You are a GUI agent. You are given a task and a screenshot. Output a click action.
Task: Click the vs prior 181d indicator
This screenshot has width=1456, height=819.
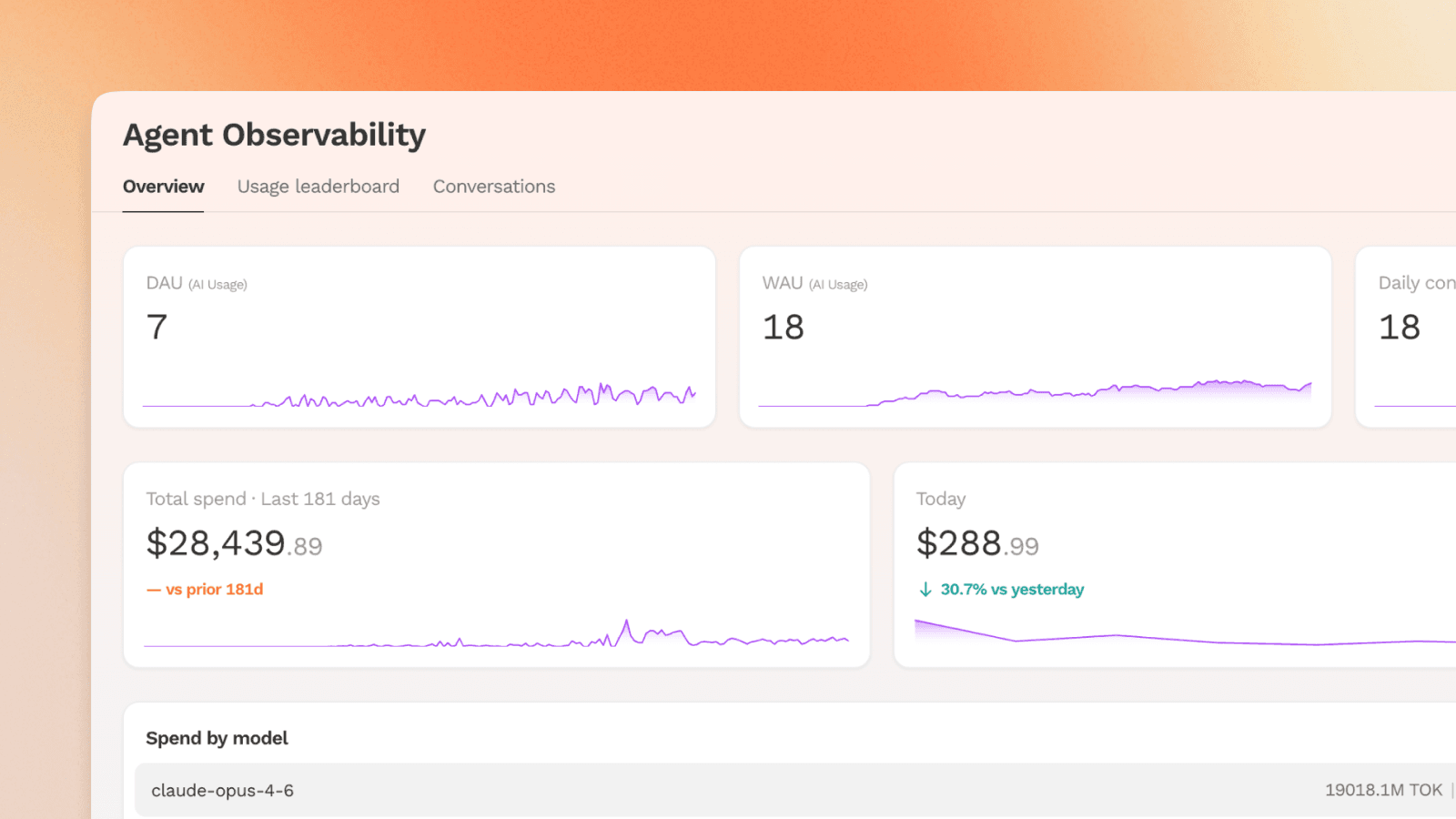[x=205, y=590]
